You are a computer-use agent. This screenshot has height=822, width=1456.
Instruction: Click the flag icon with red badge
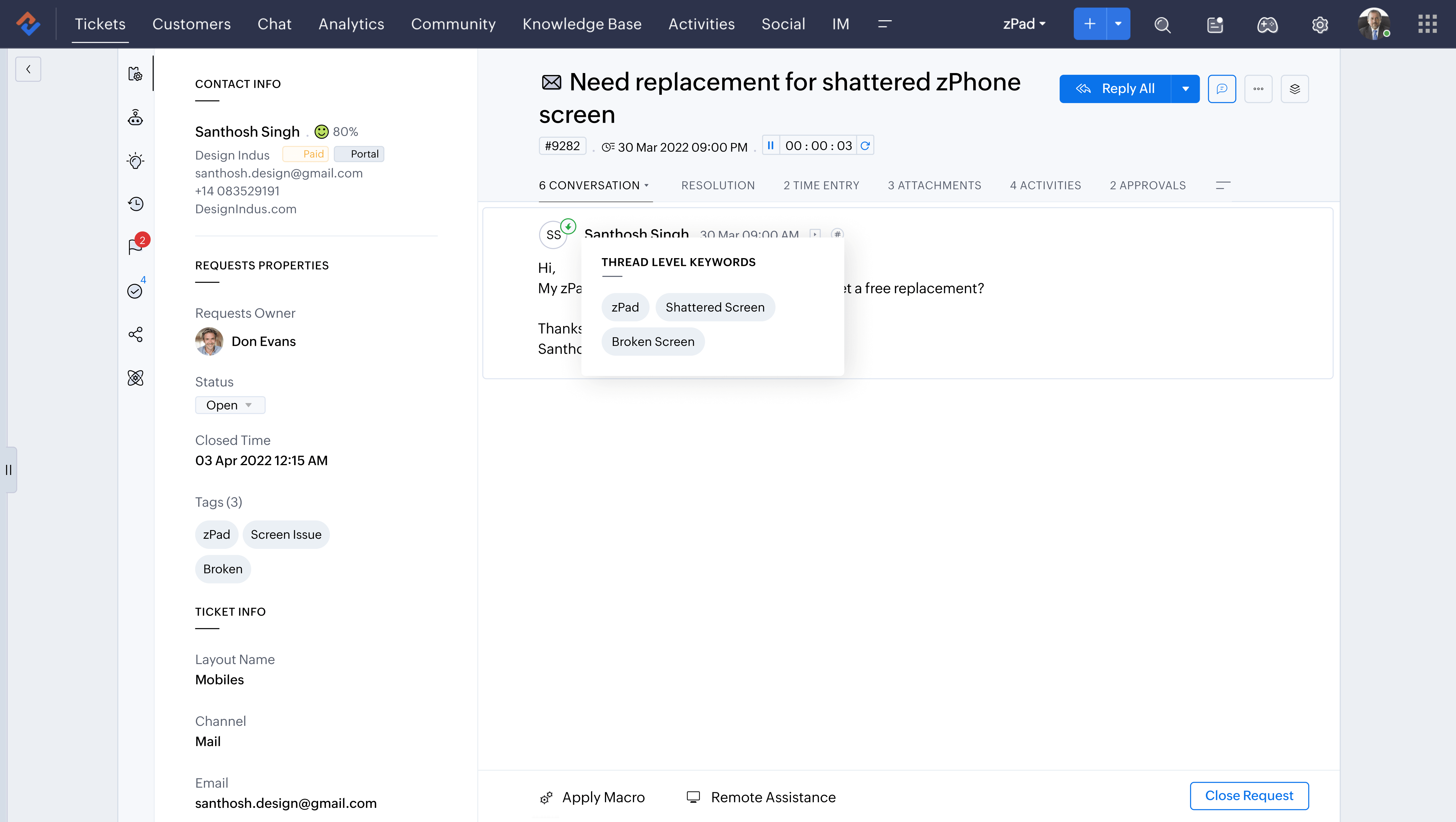(x=135, y=247)
